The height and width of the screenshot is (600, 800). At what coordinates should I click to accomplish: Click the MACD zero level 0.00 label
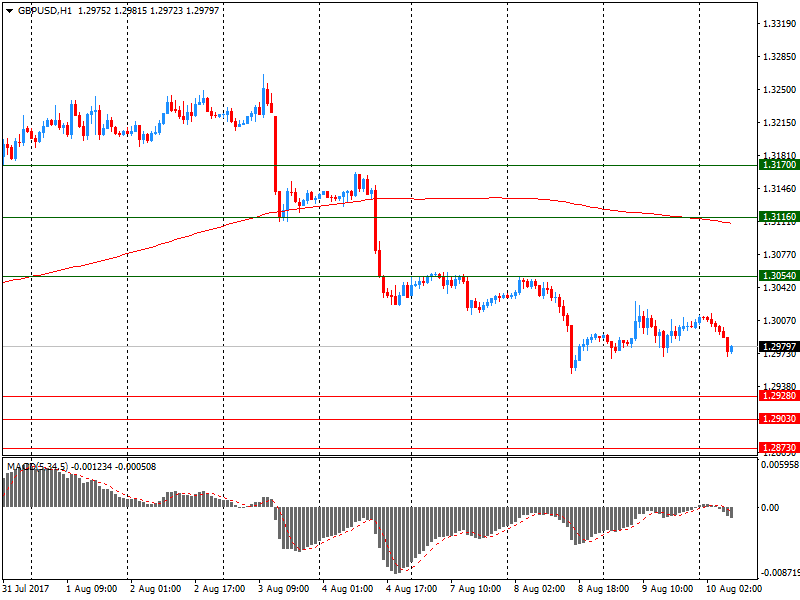pos(770,508)
